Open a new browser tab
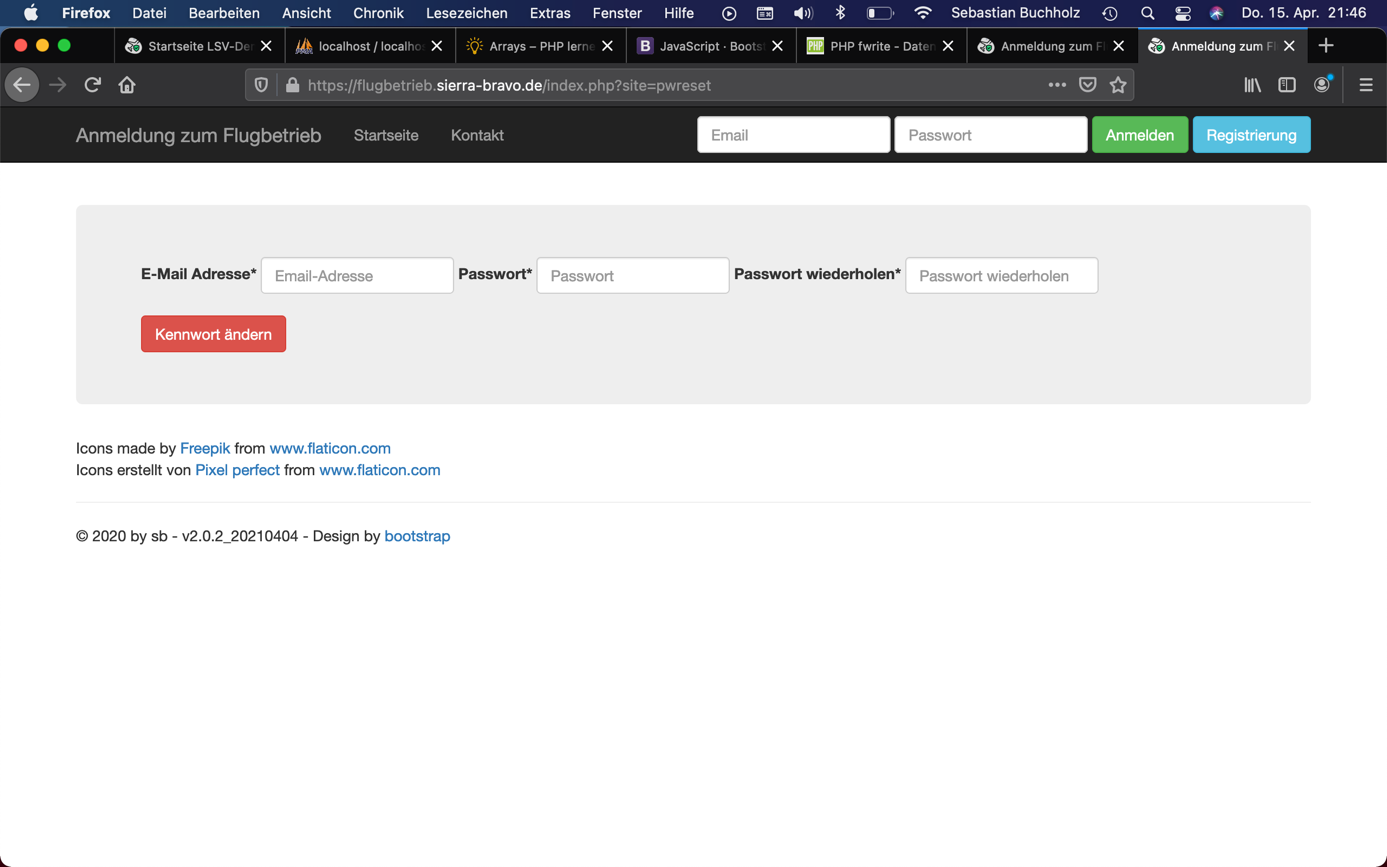Image resolution: width=1387 pixels, height=867 pixels. coord(1326,46)
